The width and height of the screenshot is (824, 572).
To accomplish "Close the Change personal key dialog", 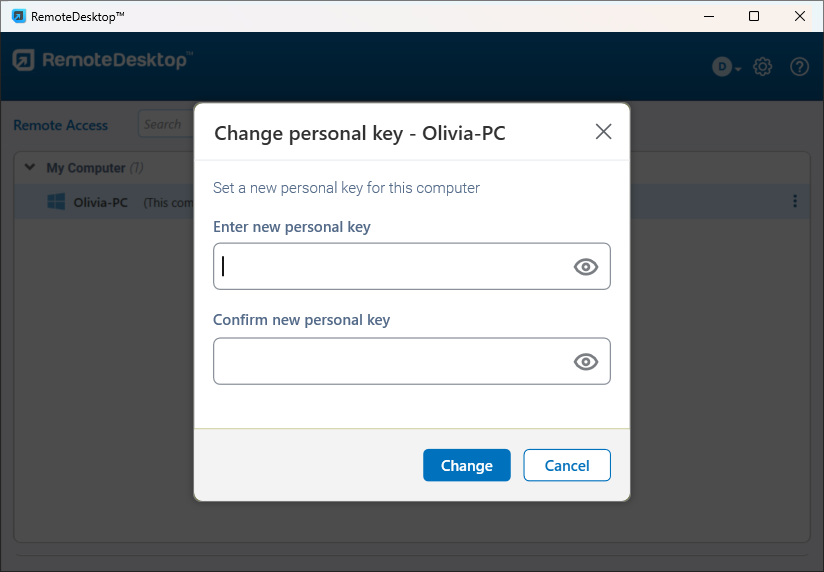I will tap(603, 132).
